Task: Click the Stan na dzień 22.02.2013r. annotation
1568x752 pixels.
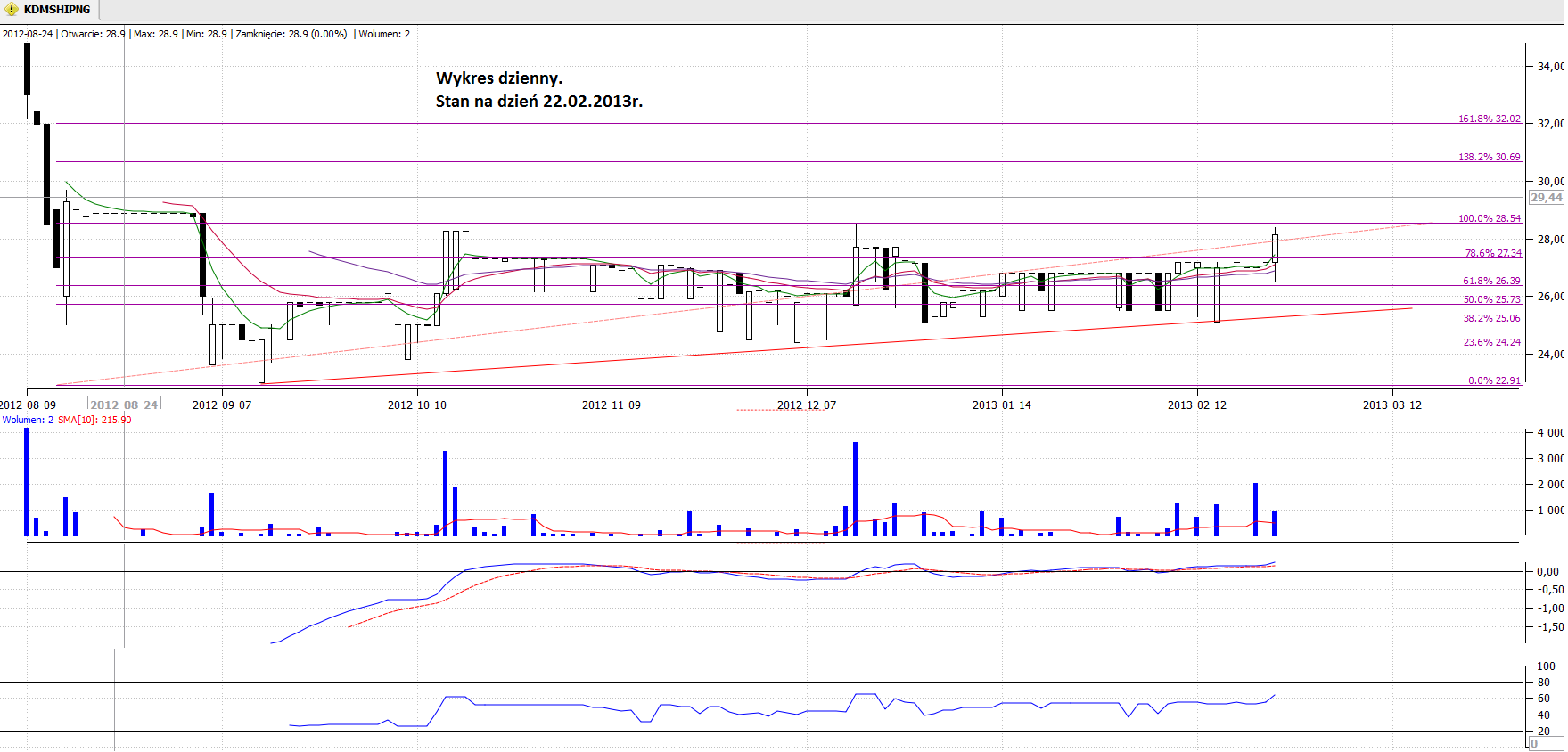Action: point(539,102)
